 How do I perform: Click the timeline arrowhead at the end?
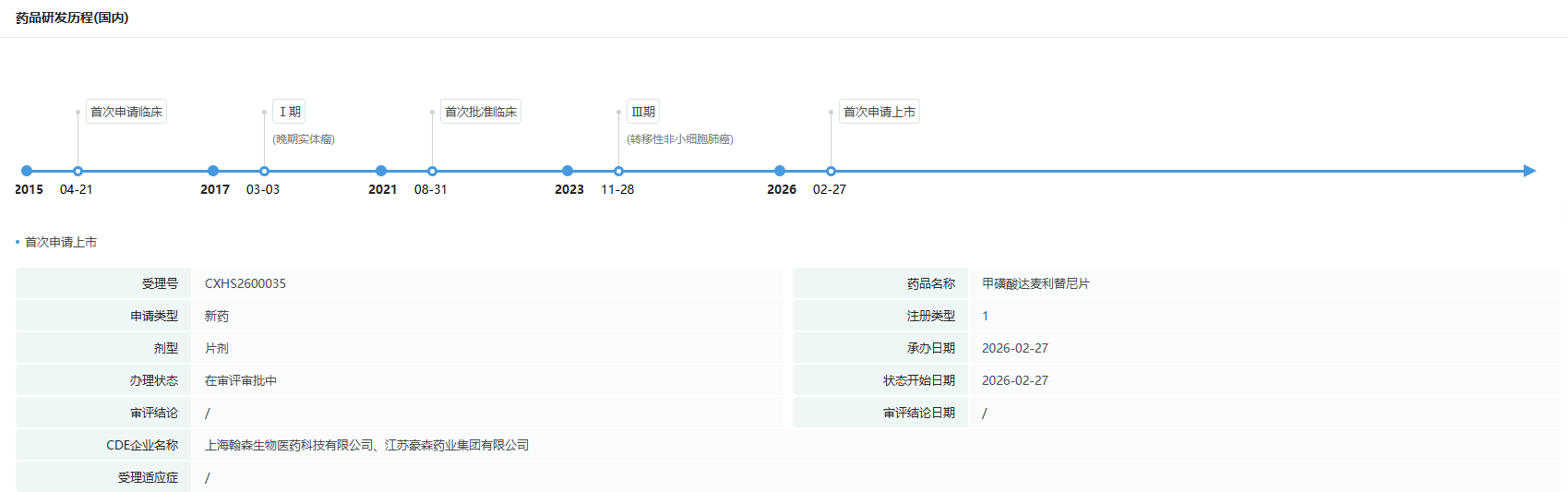pos(1529,171)
